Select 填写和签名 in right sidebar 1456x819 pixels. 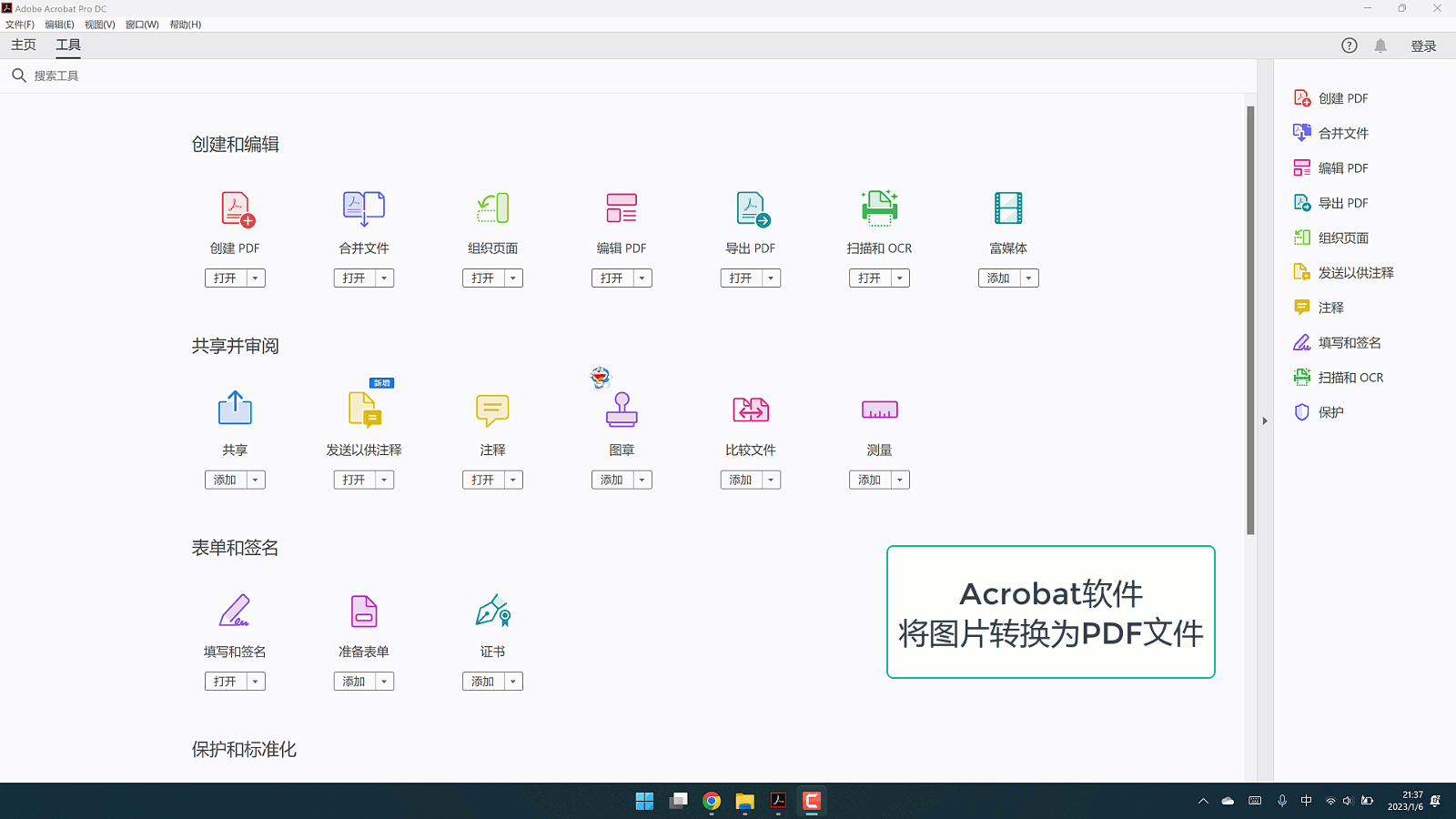pyautogui.click(x=1338, y=343)
